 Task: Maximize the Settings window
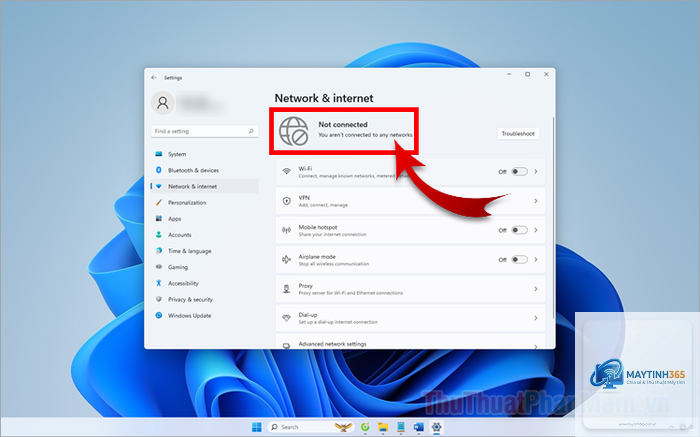pos(527,75)
